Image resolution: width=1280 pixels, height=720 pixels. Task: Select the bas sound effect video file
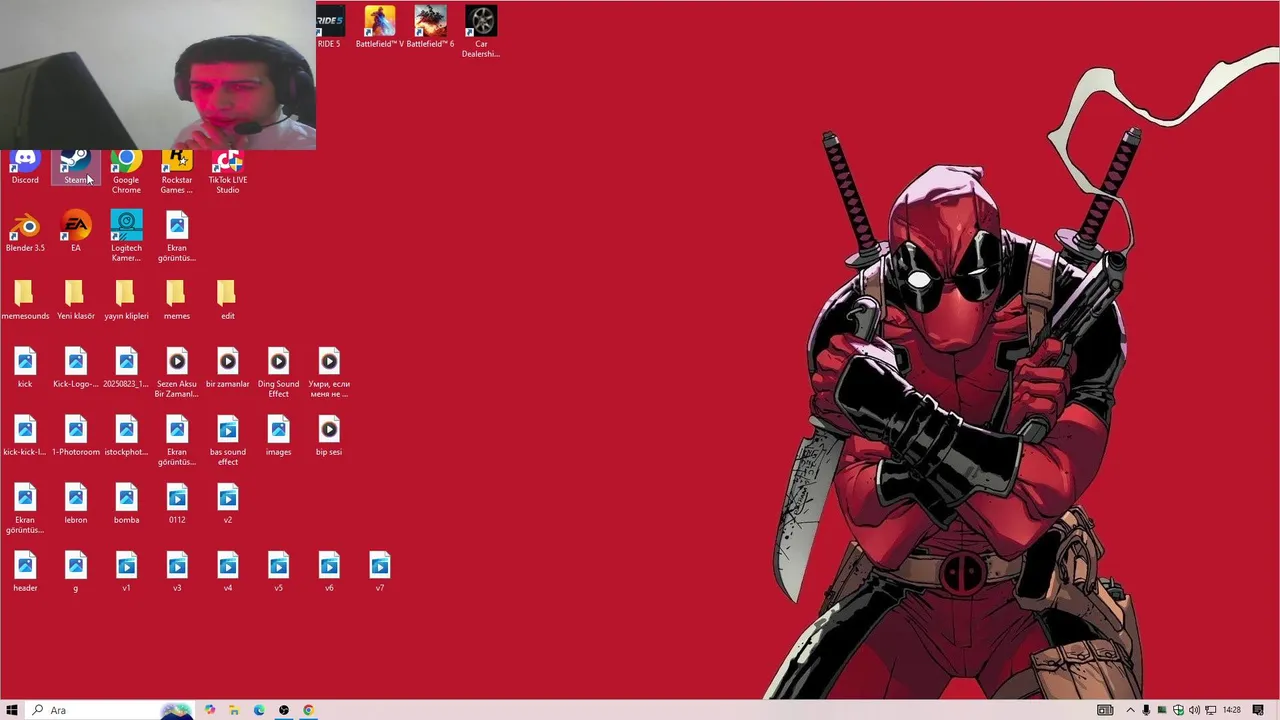point(228,441)
